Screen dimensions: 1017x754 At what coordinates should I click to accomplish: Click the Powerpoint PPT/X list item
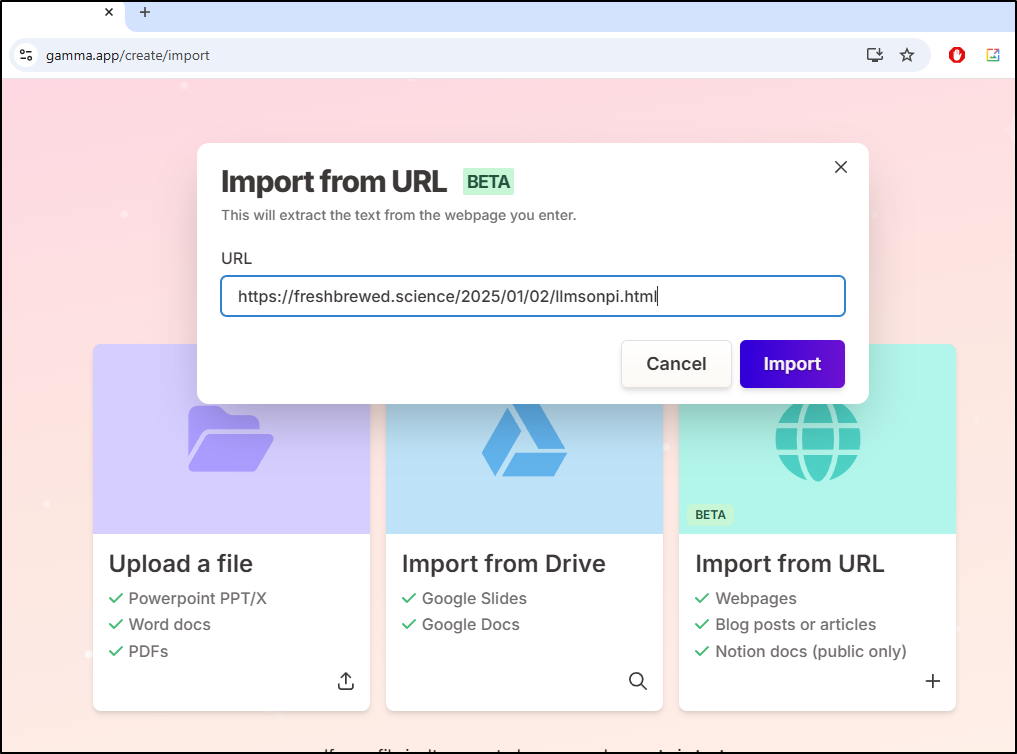[197, 598]
